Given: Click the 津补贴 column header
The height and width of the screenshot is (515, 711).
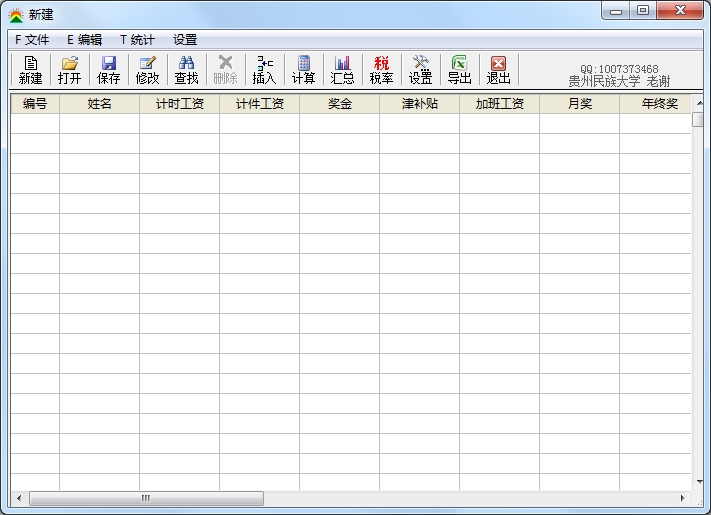Looking at the screenshot, I should (x=420, y=104).
